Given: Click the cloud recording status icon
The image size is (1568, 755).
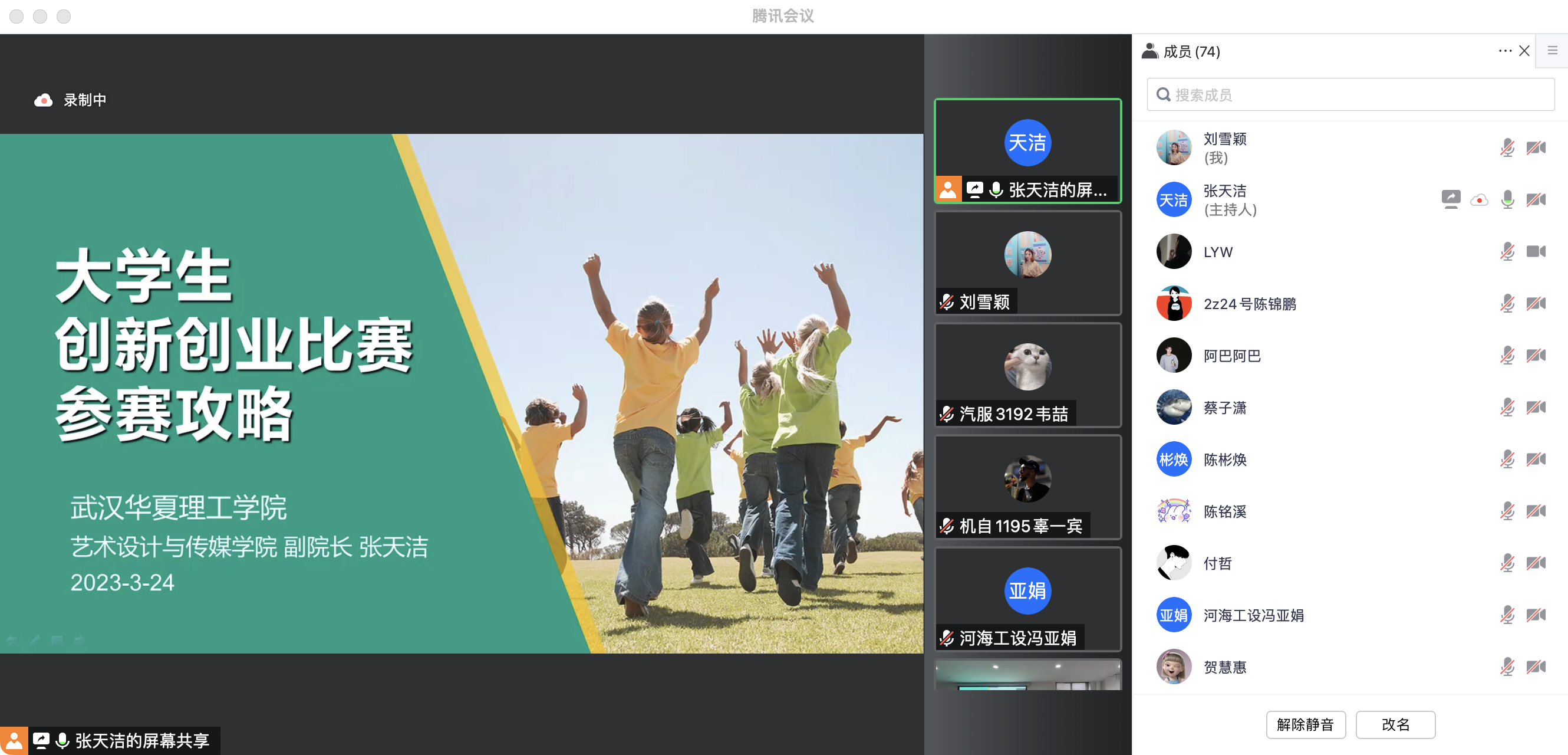Looking at the screenshot, I should (43, 100).
